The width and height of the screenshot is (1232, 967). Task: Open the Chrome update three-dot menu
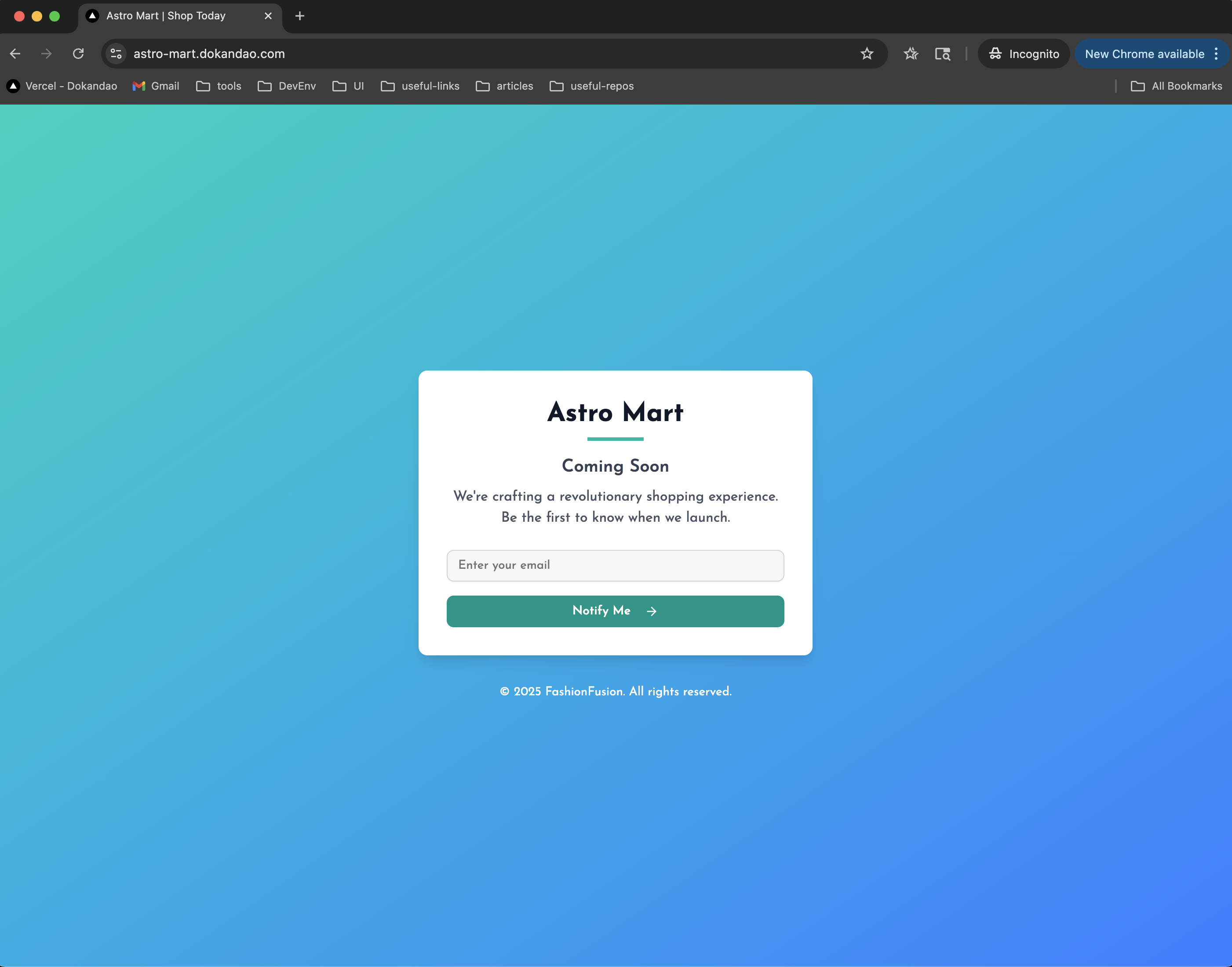pyautogui.click(x=1216, y=54)
